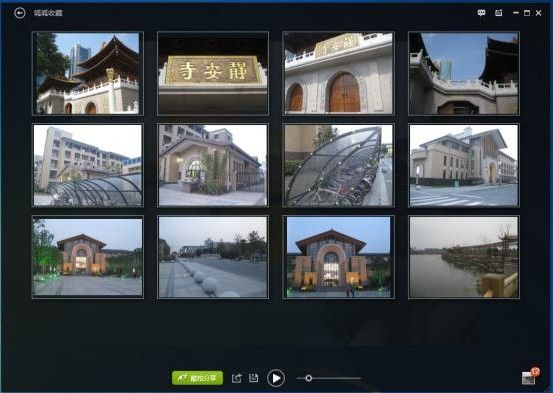Open the tall building behind glass canopy photo
Screen dimensions: 553x393
88,165
